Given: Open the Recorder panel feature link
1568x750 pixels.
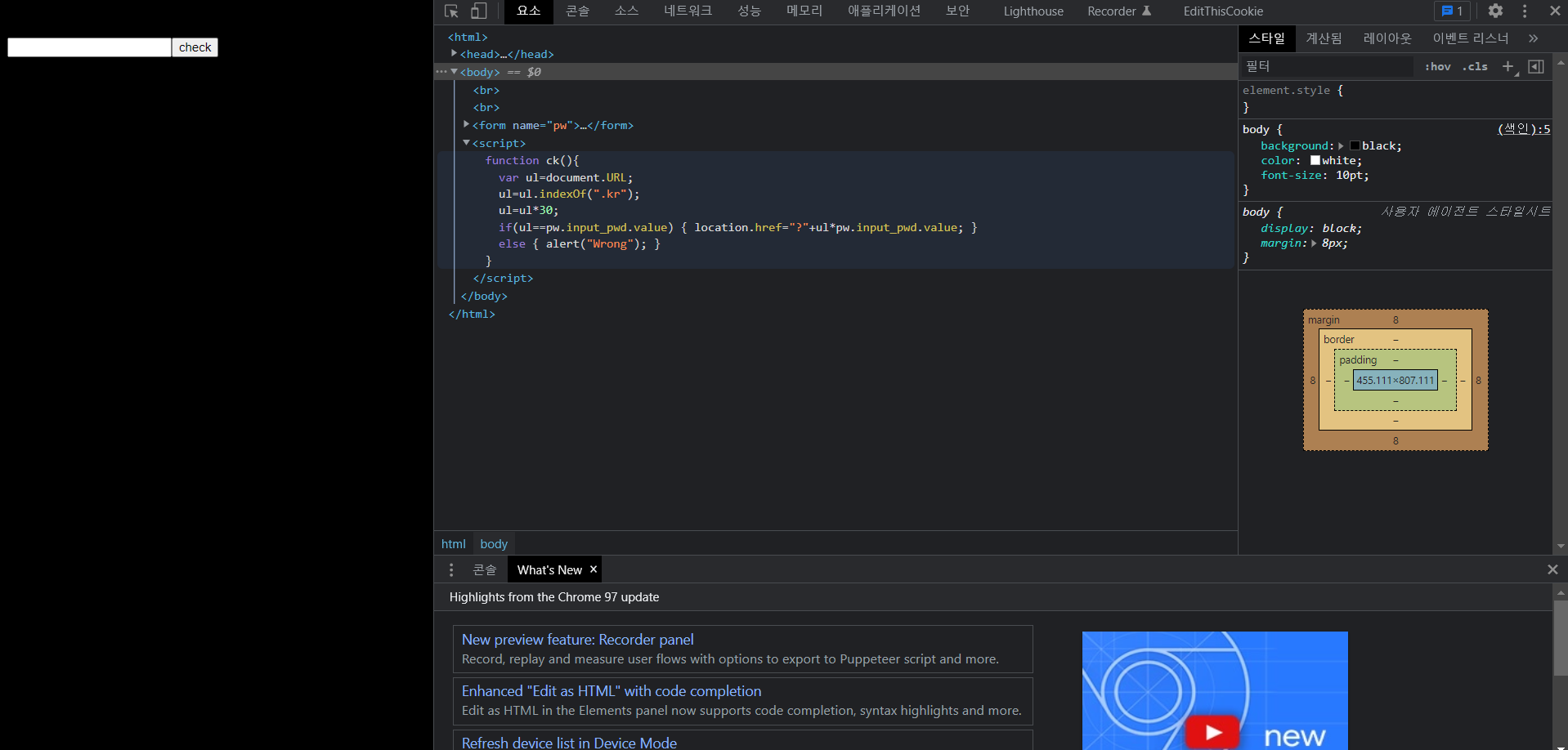Looking at the screenshot, I should 577,640.
